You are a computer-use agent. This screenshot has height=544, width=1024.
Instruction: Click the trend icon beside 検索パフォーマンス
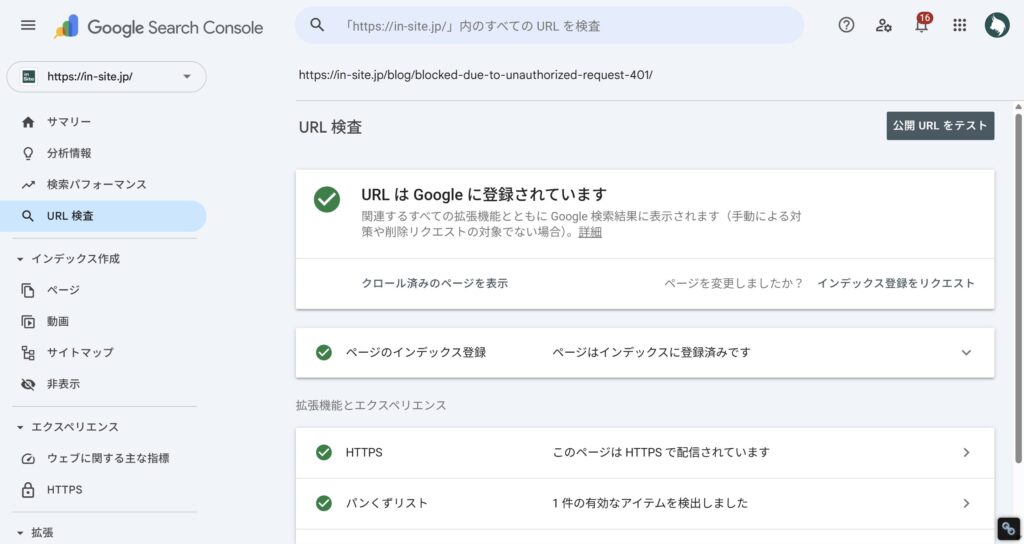click(x=28, y=185)
